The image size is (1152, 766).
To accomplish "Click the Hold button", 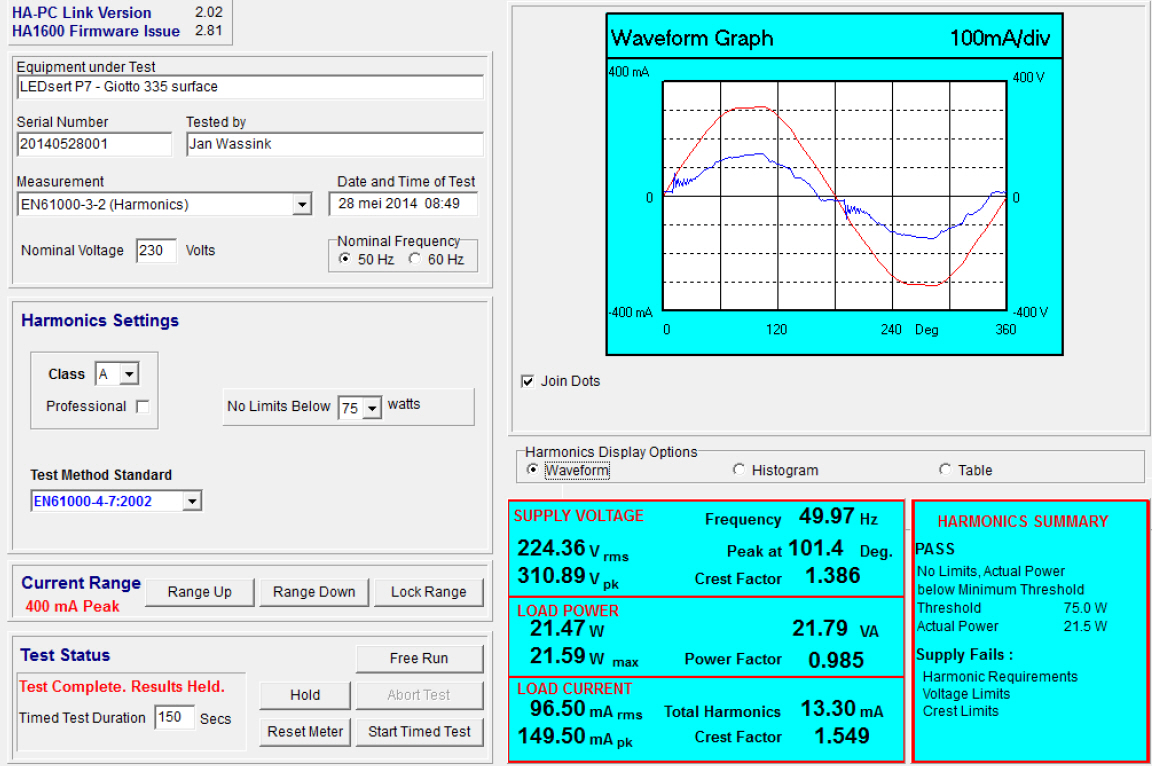I will point(304,695).
